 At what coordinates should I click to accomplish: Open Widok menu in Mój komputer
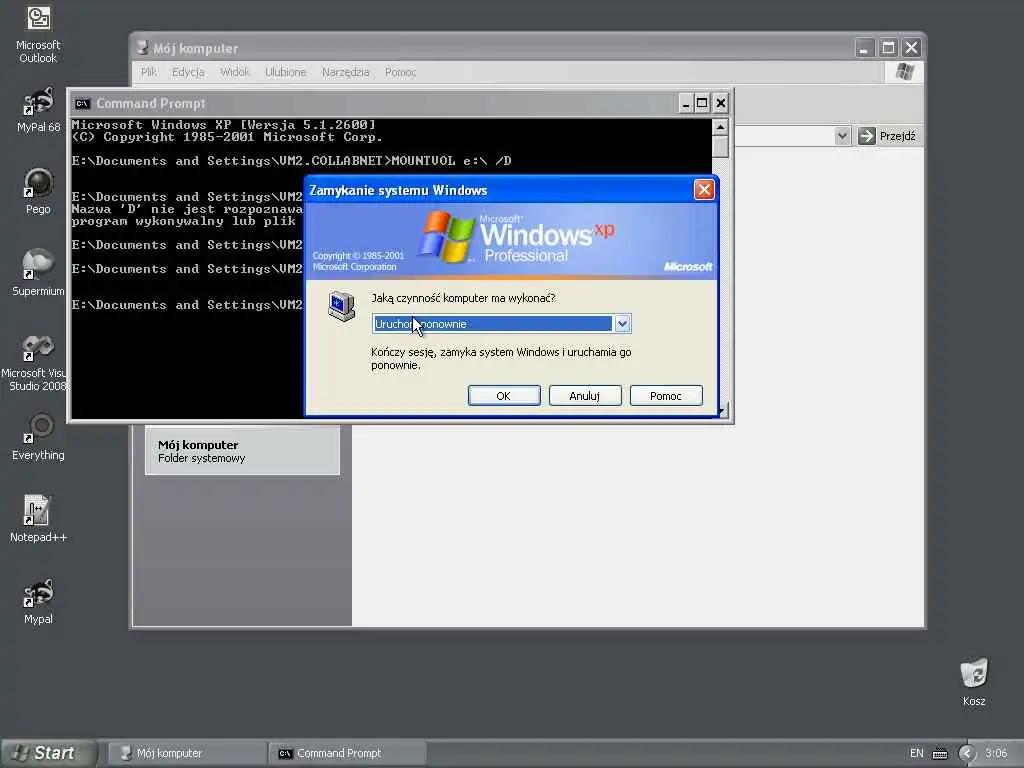[234, 72]
